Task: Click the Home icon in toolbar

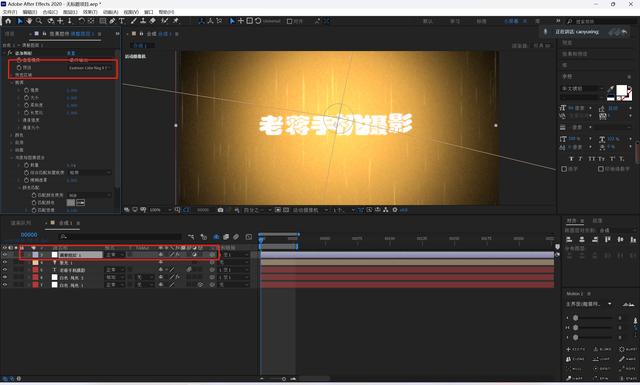Action: click(x=8, y=21)
